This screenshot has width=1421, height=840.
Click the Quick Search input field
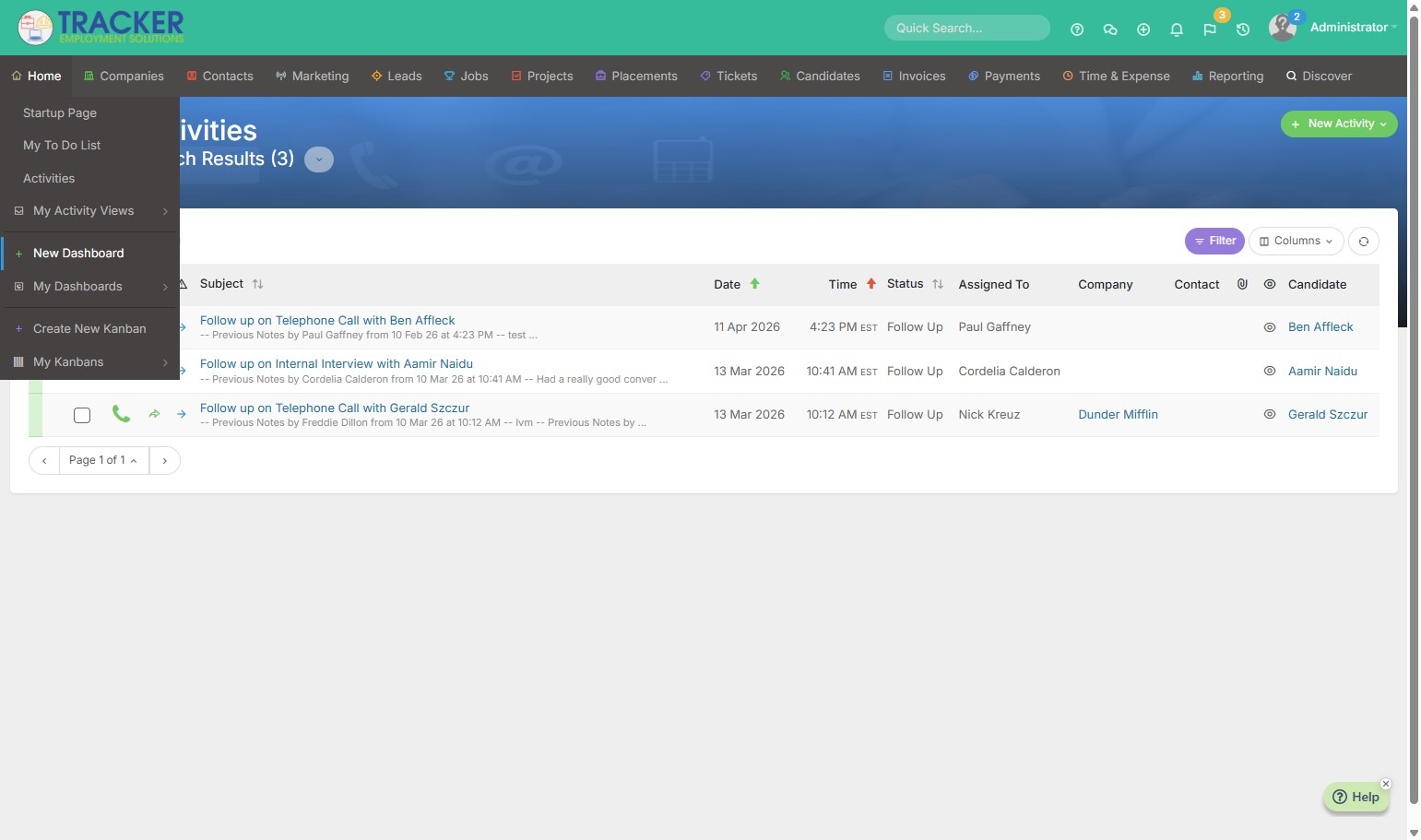[x=966, y=28]
